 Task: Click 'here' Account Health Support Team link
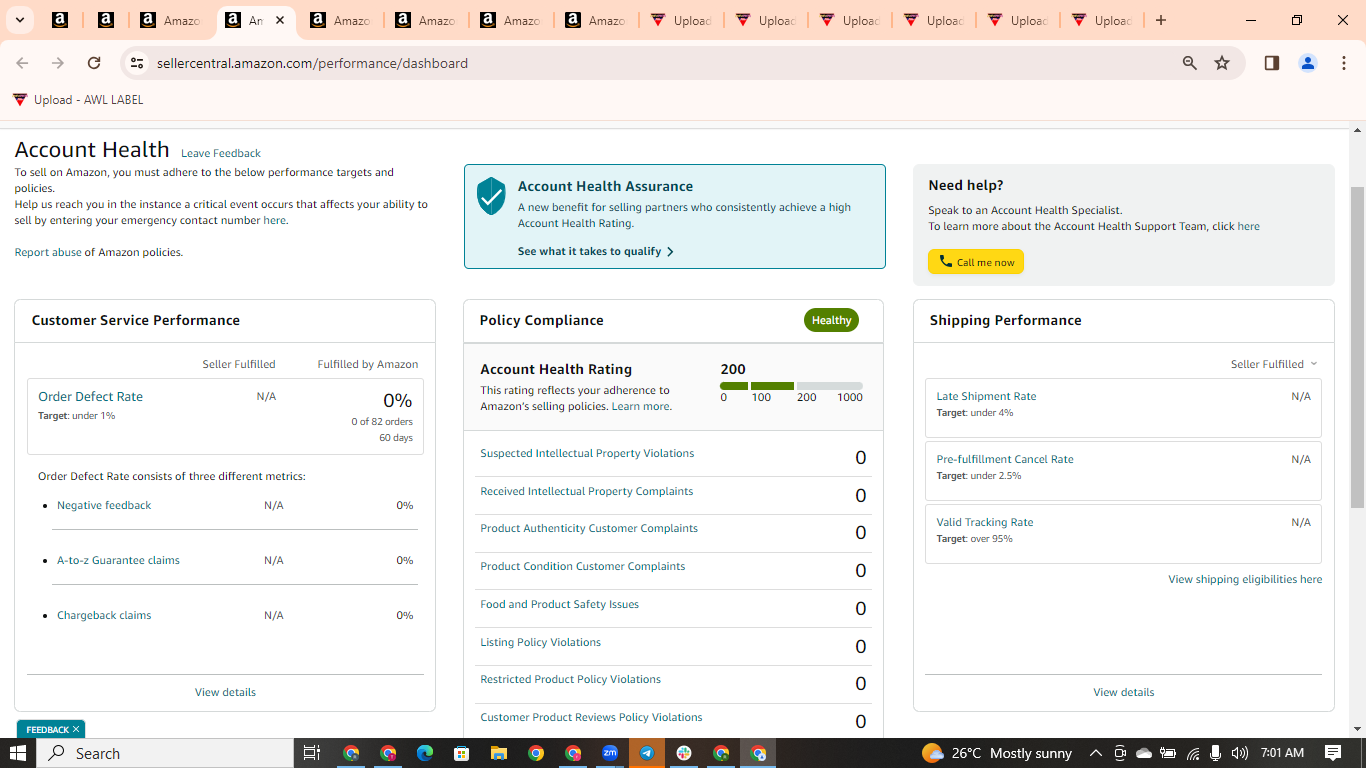[x=1248, y=226]
